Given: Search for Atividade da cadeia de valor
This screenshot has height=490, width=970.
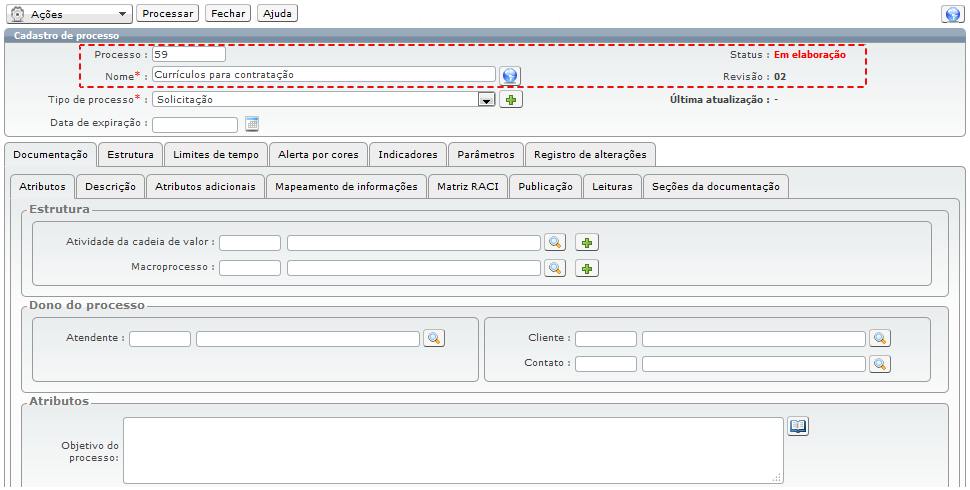Looking at the screenshot, I should [555, 242].
